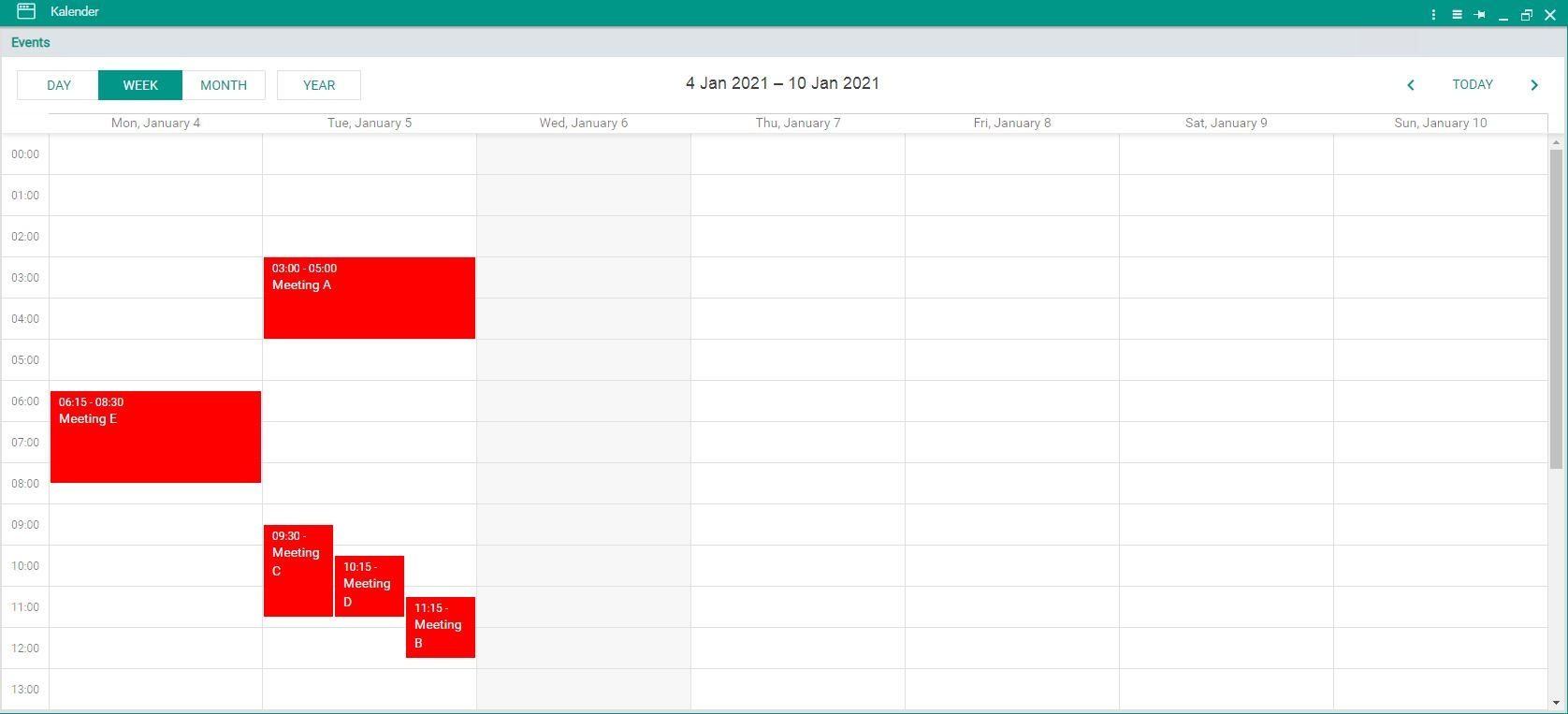Click the Thu, January 7 column header

click(798, 123)
